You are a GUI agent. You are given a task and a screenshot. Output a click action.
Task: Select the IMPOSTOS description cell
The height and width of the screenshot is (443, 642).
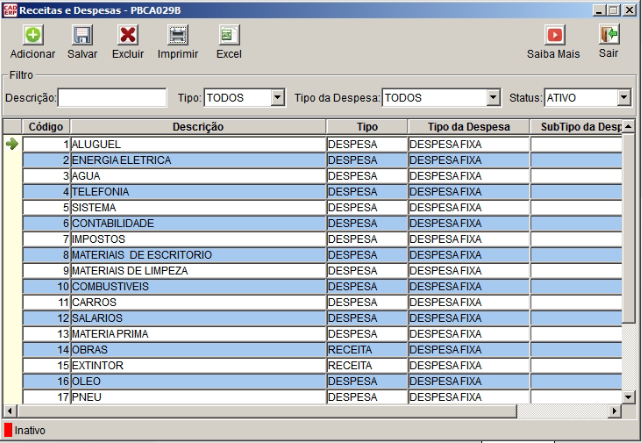pyautogui.click(x=198, y=239)
